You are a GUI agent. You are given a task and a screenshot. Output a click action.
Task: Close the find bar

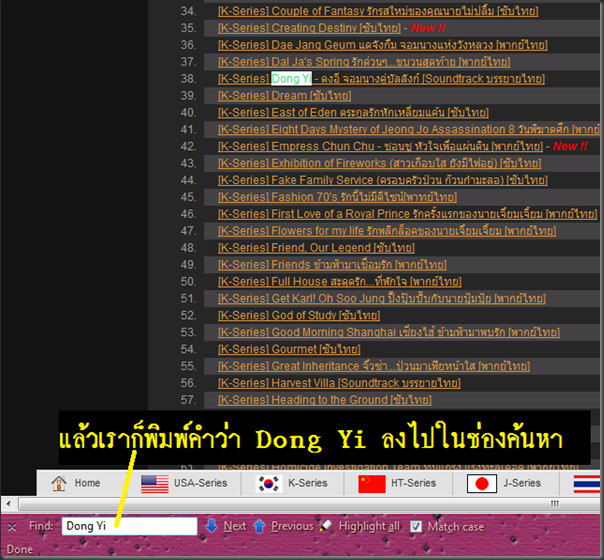click(x=12, y=527)
